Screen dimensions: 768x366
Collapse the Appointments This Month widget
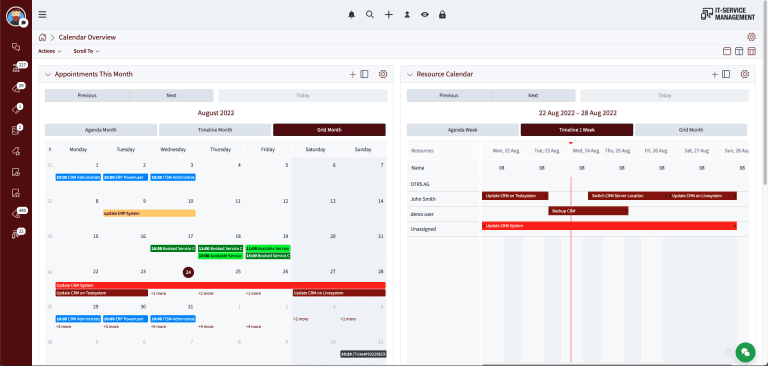click(48, 74)
